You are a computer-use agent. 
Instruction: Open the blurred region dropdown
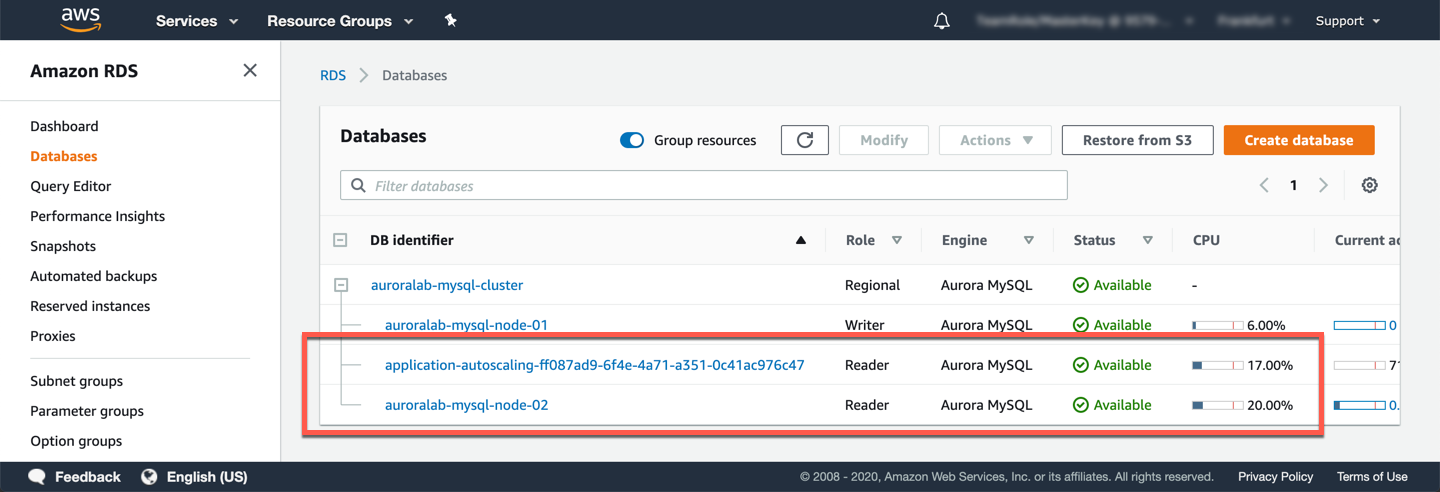[1254, 21]
